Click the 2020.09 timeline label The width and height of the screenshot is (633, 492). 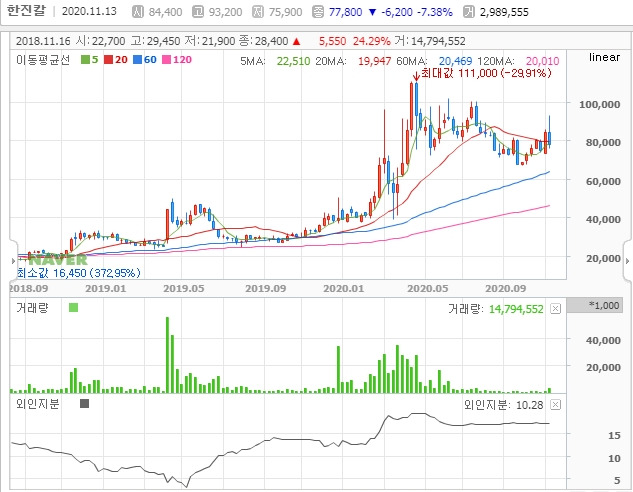point(505,289)
